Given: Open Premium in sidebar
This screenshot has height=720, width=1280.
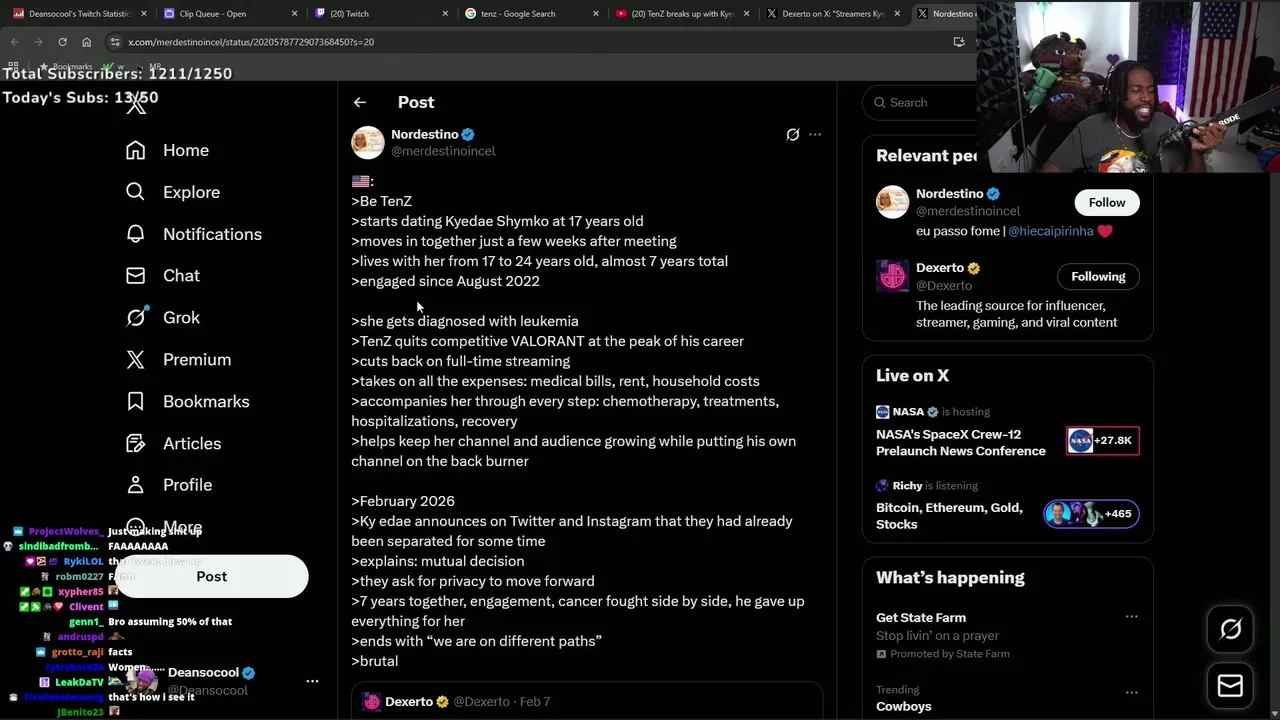Looking at the screenshot, I should 178,360.
